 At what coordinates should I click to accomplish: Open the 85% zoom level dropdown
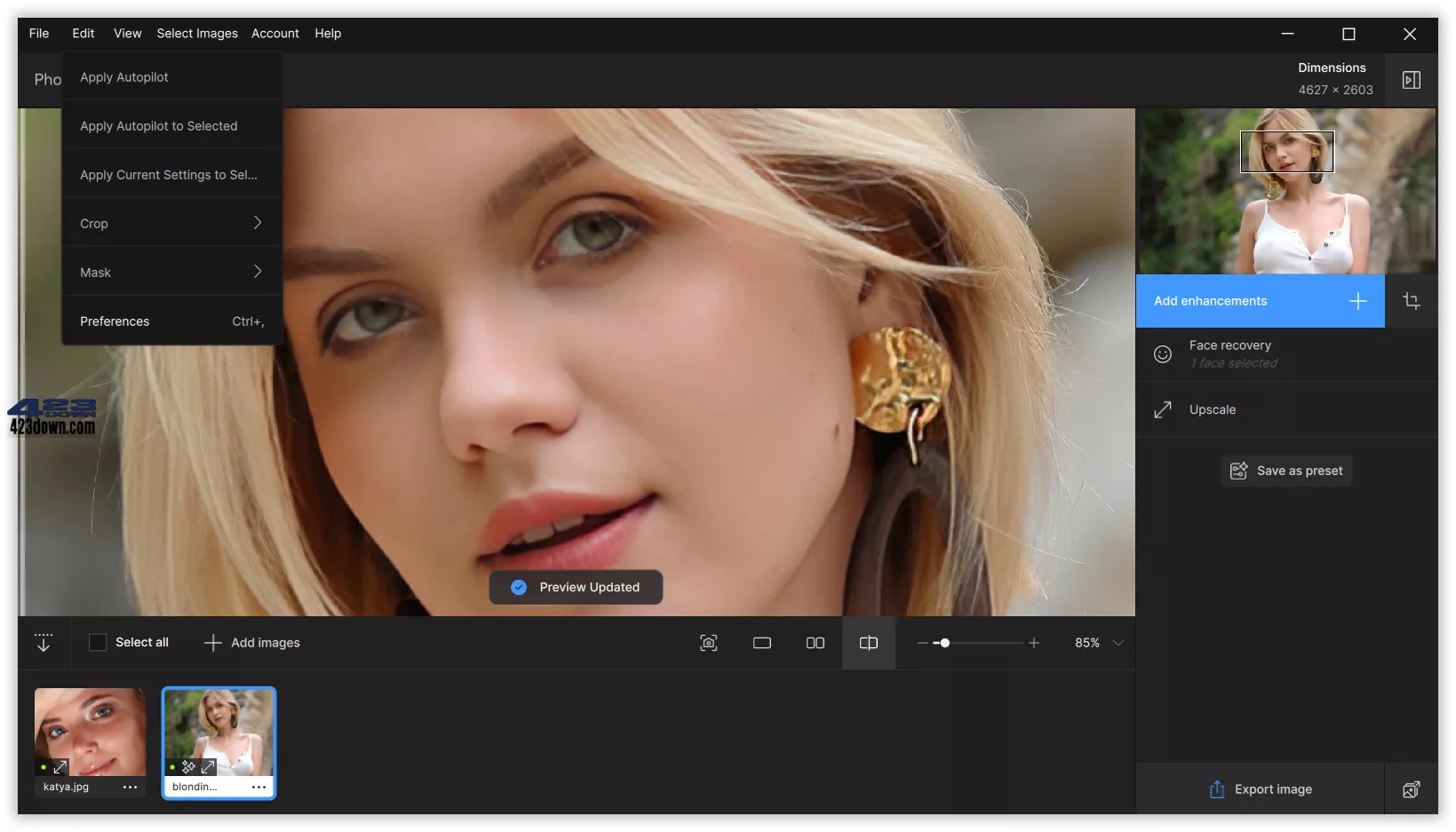tap(1097, 643)
